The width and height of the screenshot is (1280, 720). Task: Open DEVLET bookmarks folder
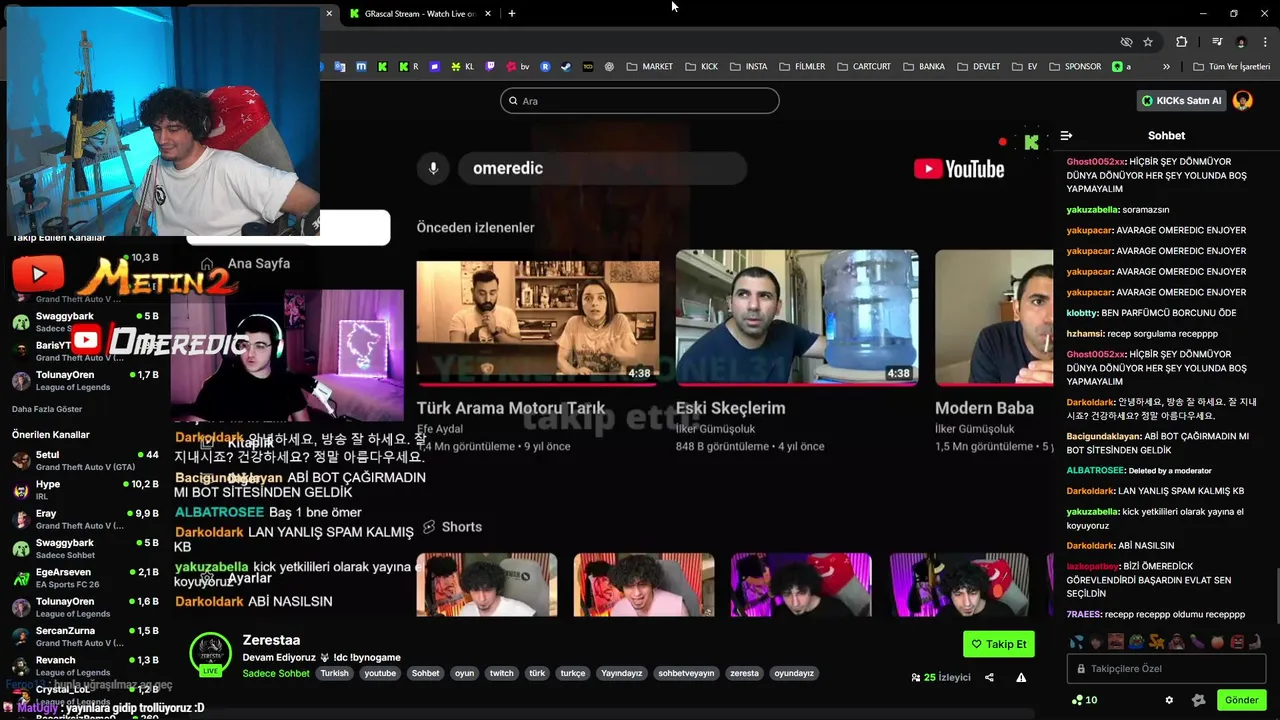(x=977, y=66)
